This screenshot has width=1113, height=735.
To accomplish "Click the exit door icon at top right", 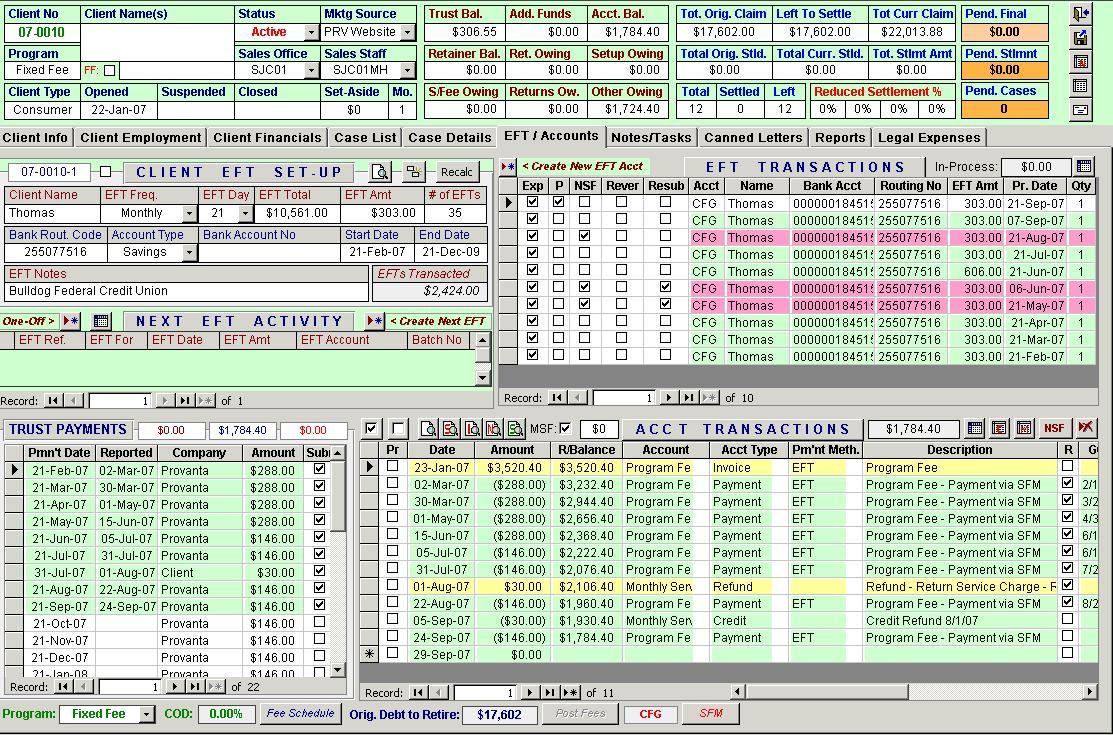I will [x=1080, y=13].
